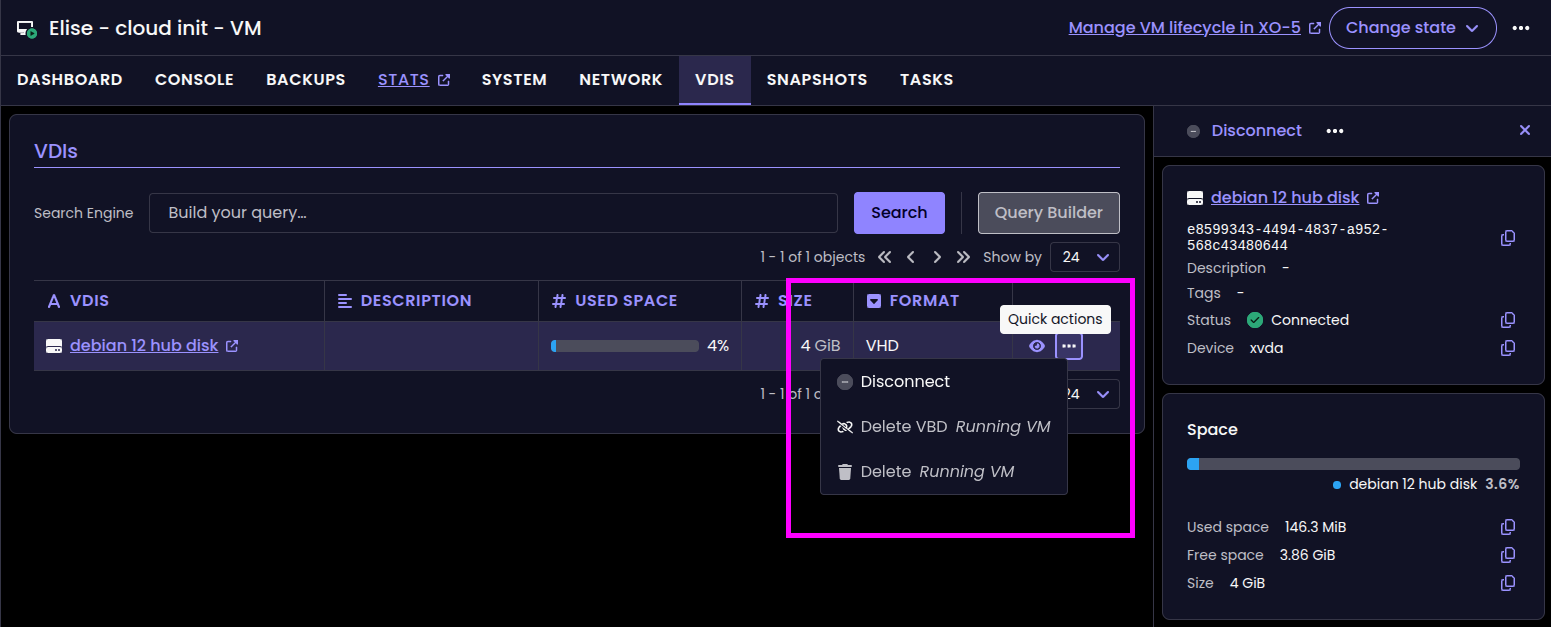Viewport: 1551px width, 627px height.
Task: Open the Change state dropdown
Action: pyautogui.click(x=1412, y=28)
